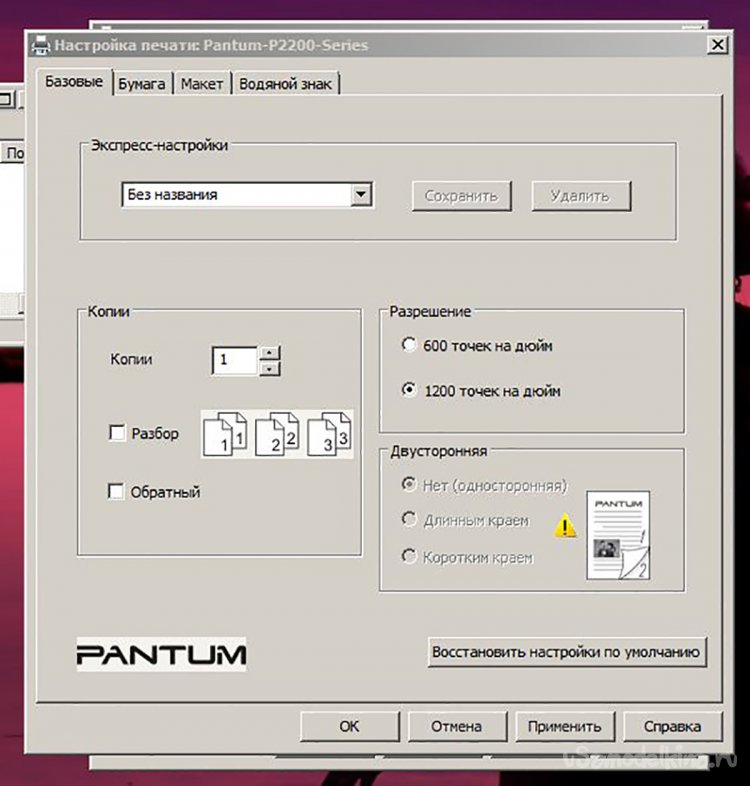Click the Копии number input field
750x786 pixels.
[x=234, y=360]
